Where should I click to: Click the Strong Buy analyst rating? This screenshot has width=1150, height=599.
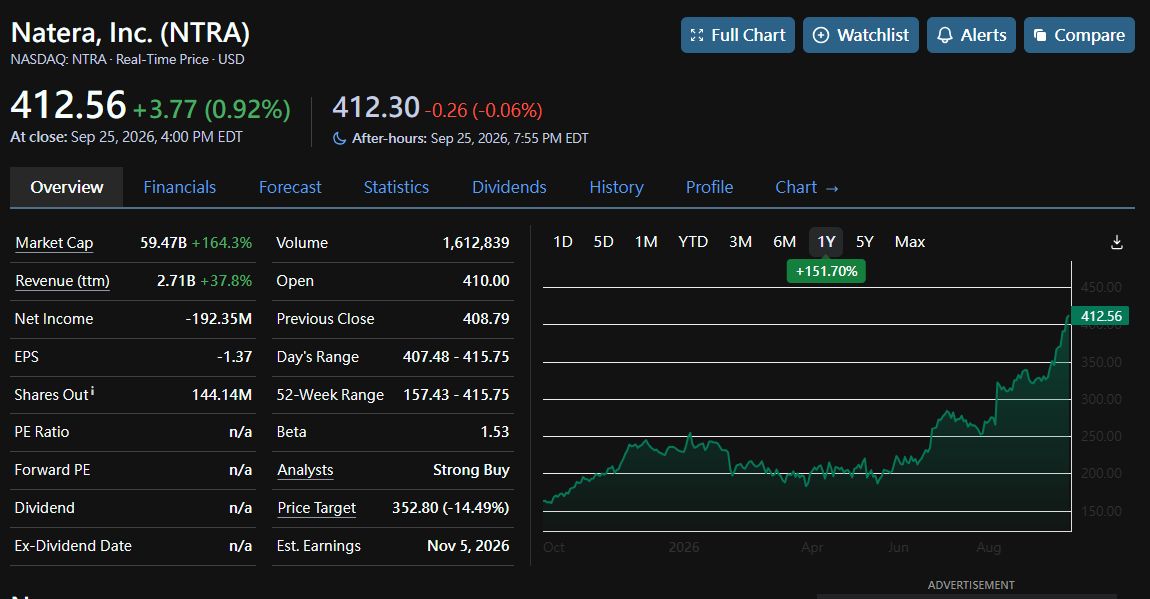tap(471, 470)
